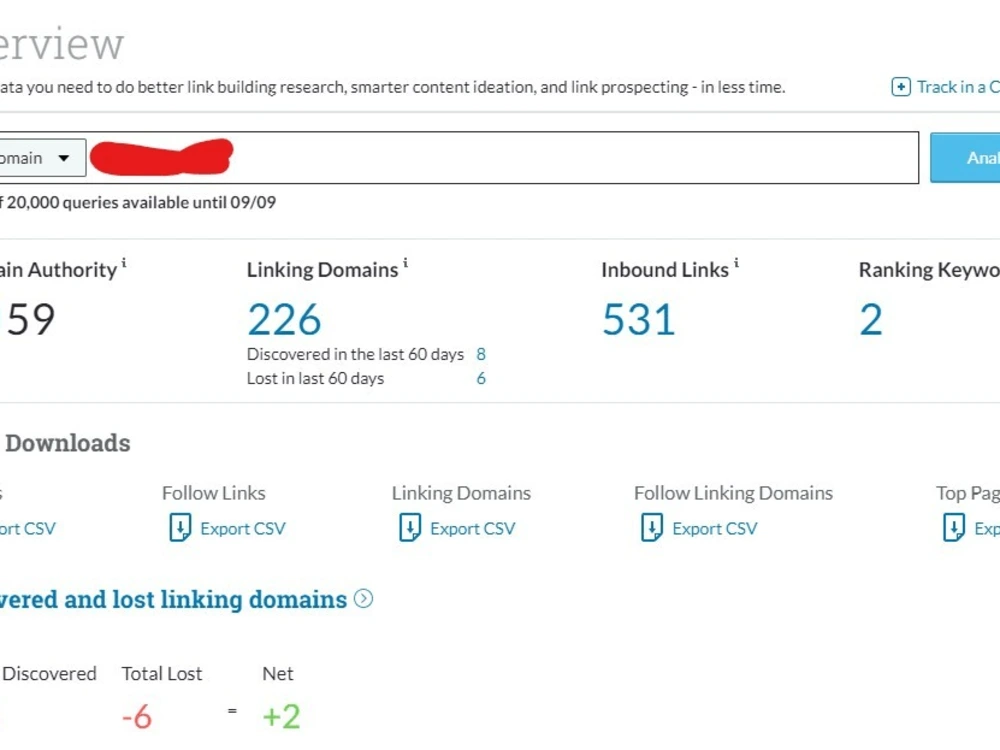Viewport: 1000px width, 750px height.
Task: Click the 8 discovered in last 60 days
Action: [481, 355]
